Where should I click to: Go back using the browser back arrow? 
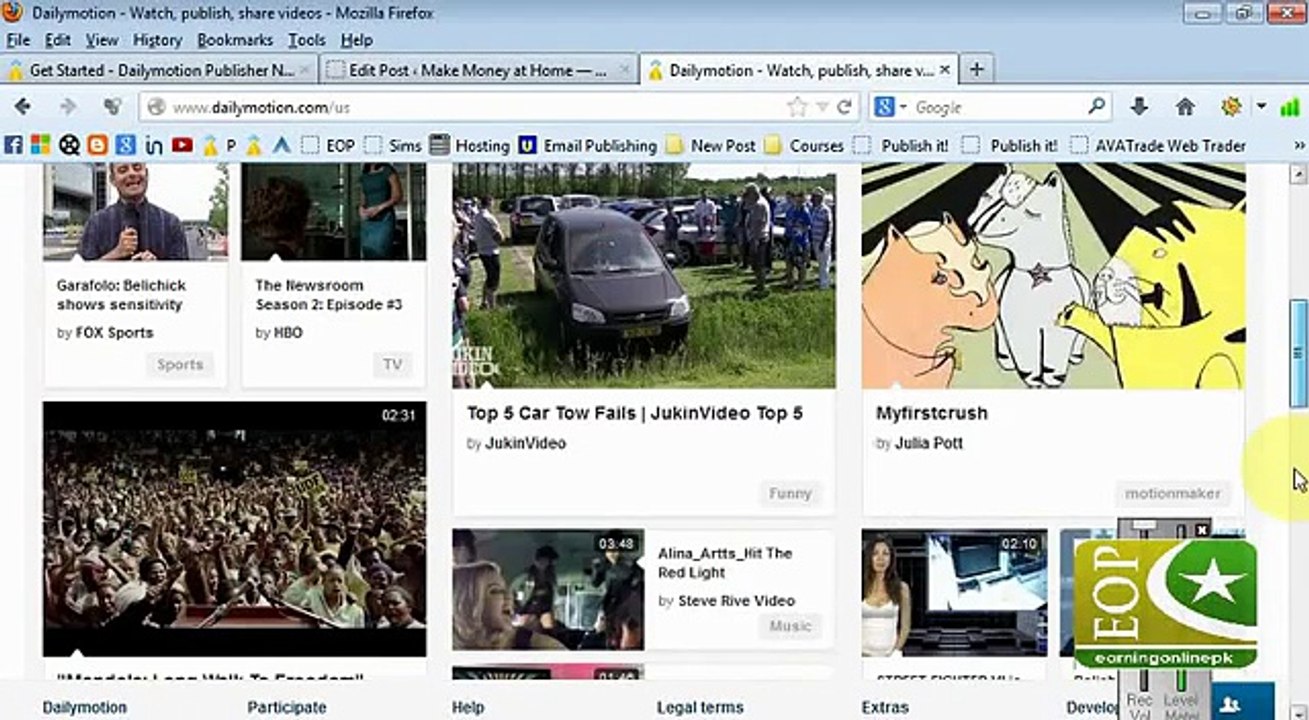tap(22, 107)
